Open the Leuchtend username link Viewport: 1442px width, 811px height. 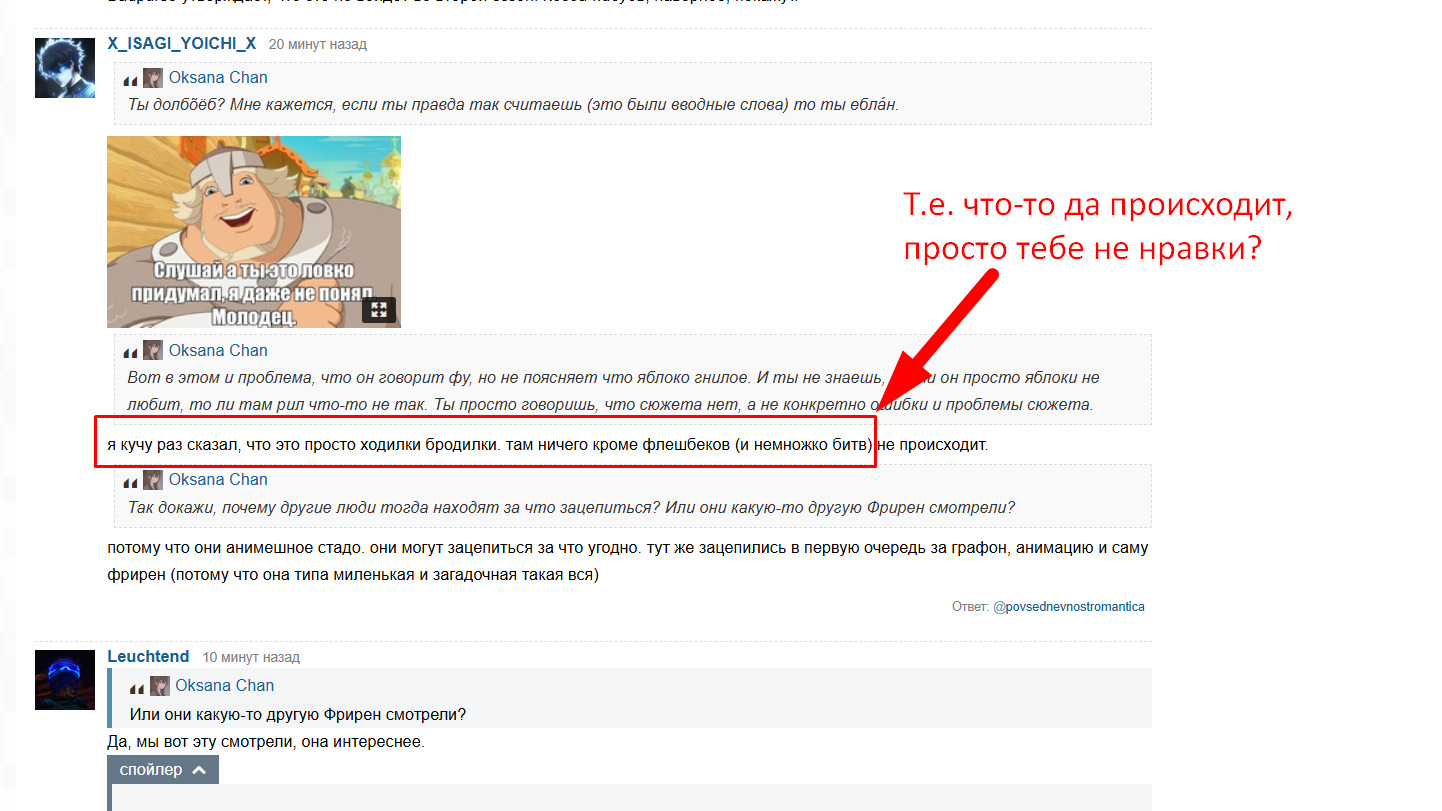[148, 657]
